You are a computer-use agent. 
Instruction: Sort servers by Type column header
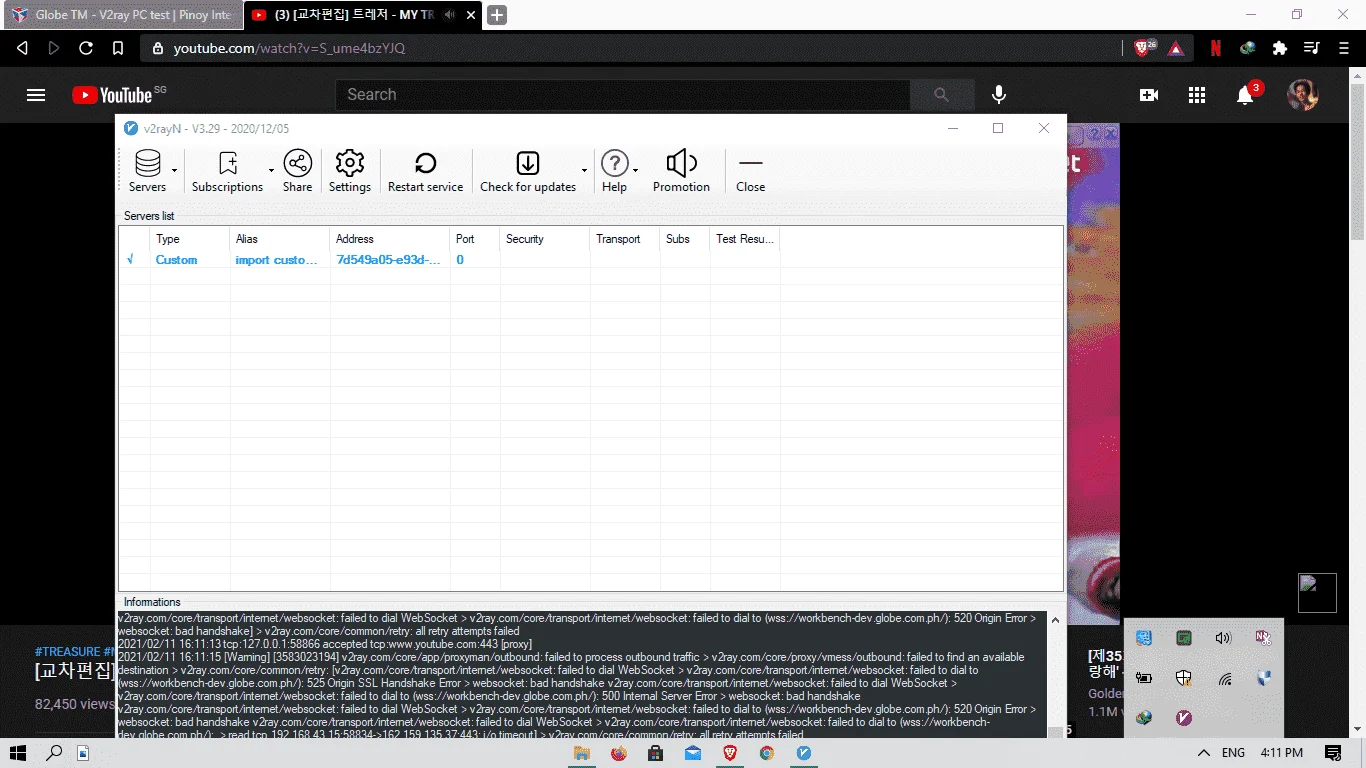(x=190, y=239)
